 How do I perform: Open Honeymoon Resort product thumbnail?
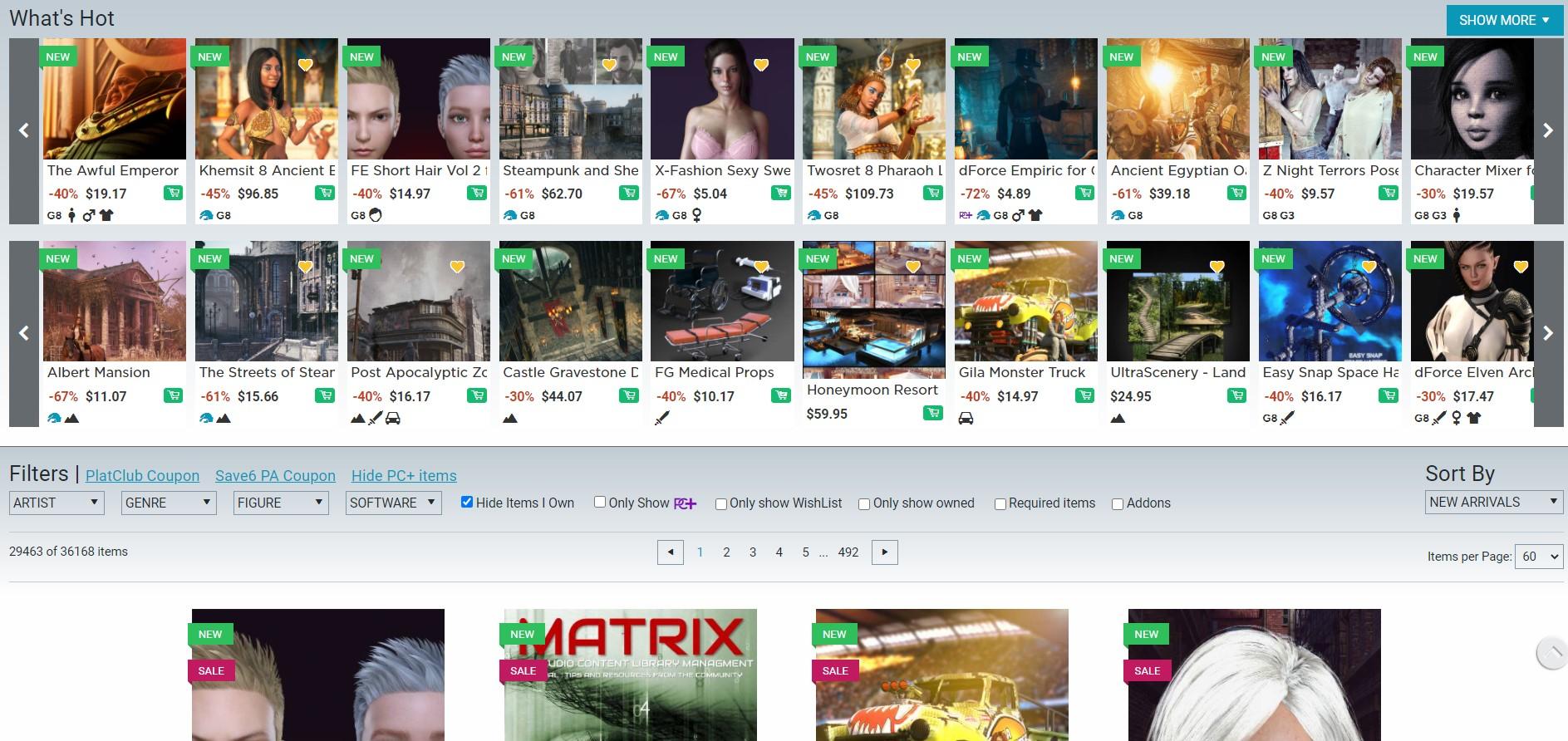[873, 309]
